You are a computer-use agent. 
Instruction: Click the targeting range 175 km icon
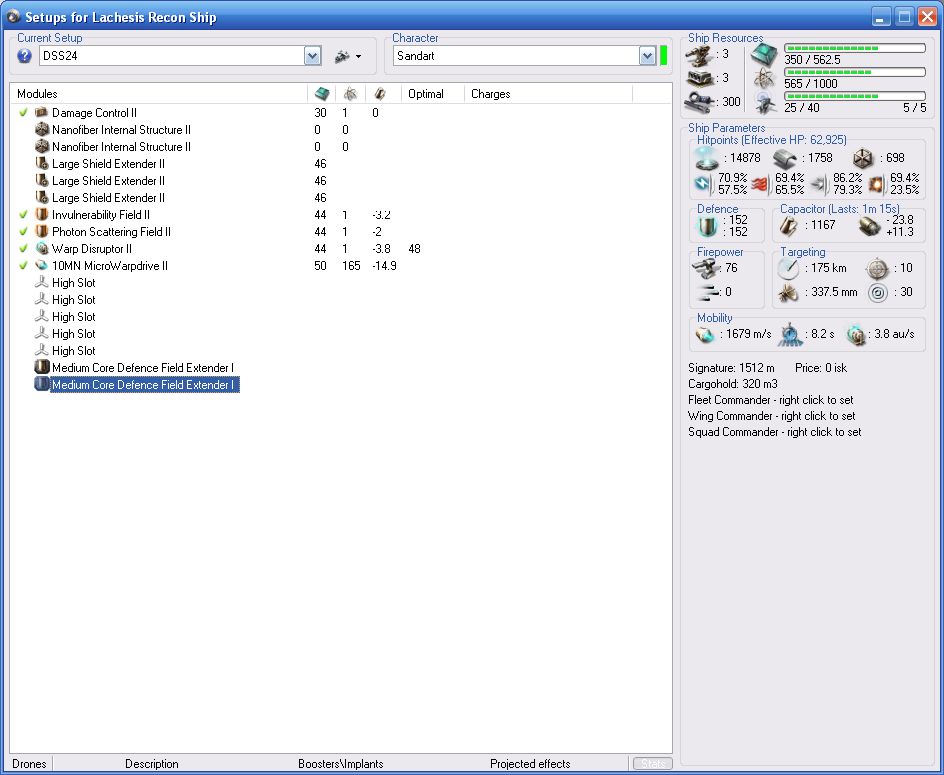point(788,268)
